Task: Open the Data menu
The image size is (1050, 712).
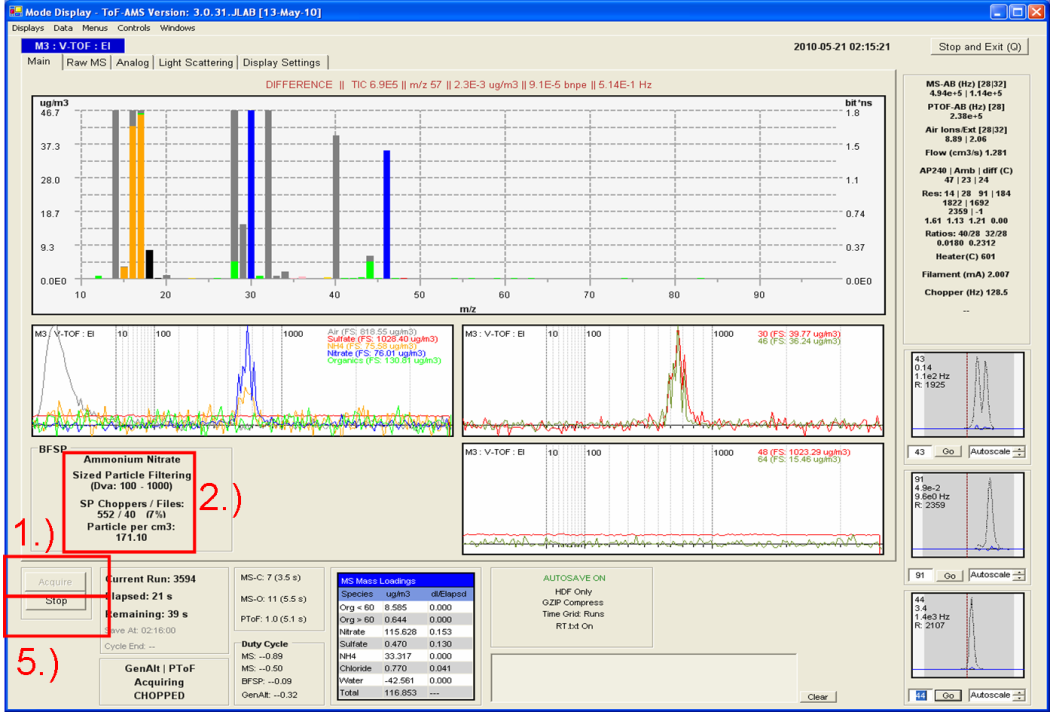Action: 63,28
